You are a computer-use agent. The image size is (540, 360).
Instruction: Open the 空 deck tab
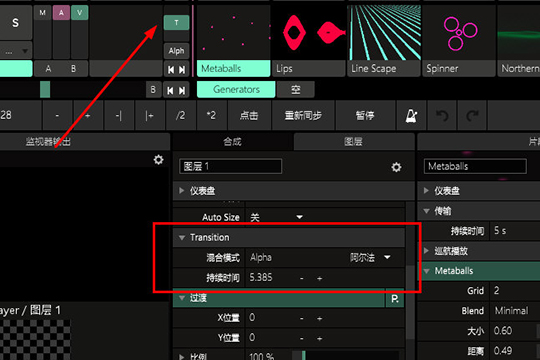(x=295, y=90)
